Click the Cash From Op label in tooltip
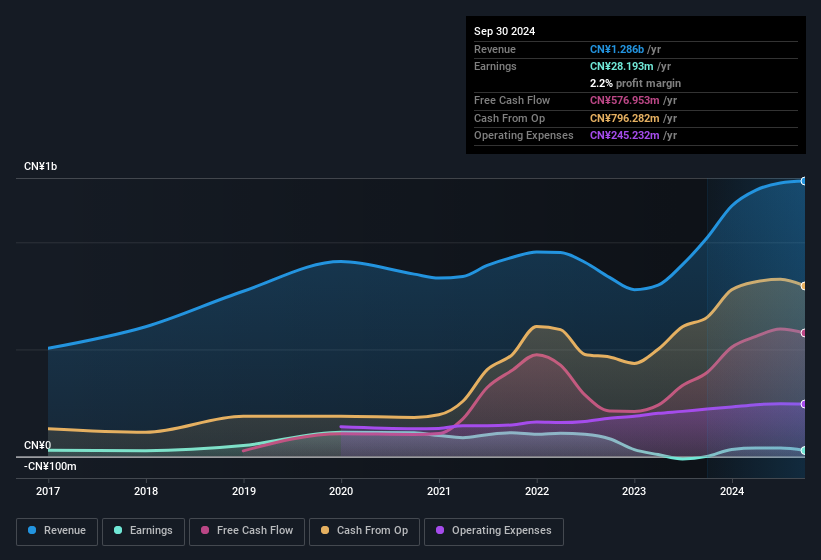The height and width of the screenshot is (560, 821). click(509, 118)
